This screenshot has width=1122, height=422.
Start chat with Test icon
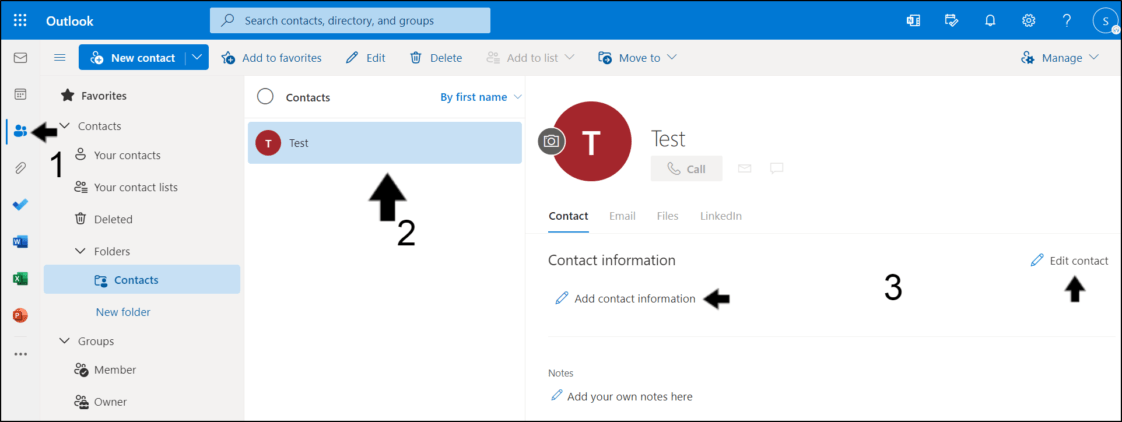[776, 169]
